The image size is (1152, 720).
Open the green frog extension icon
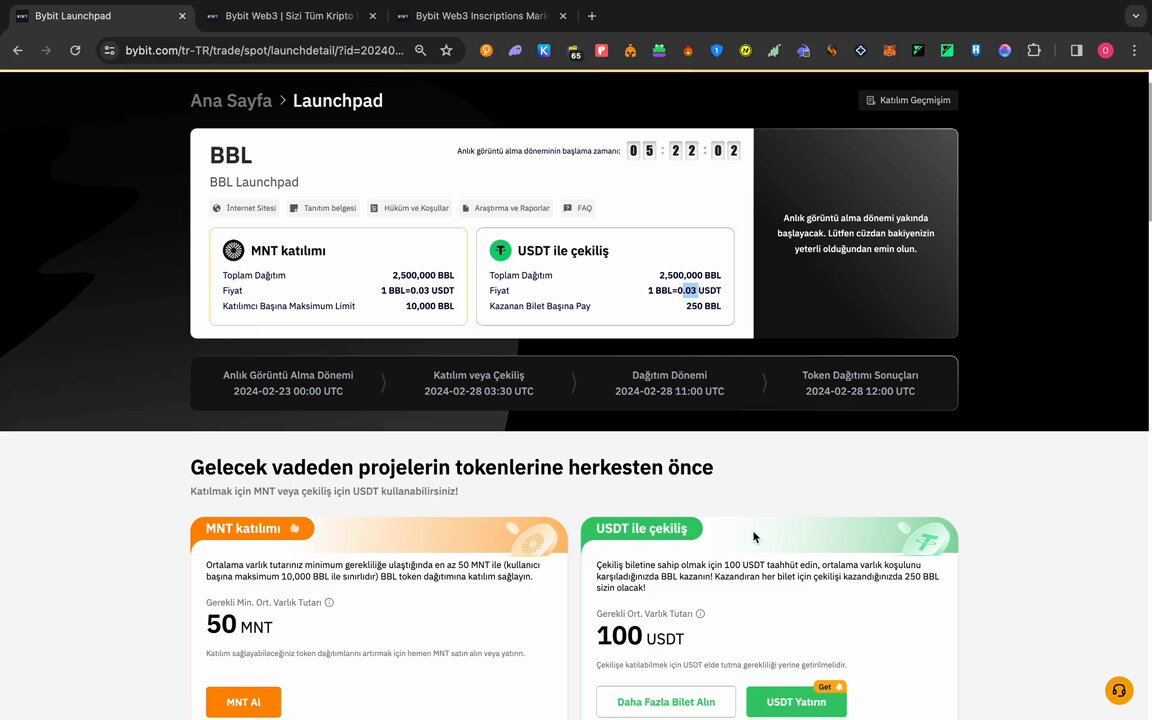coord(659,51)
